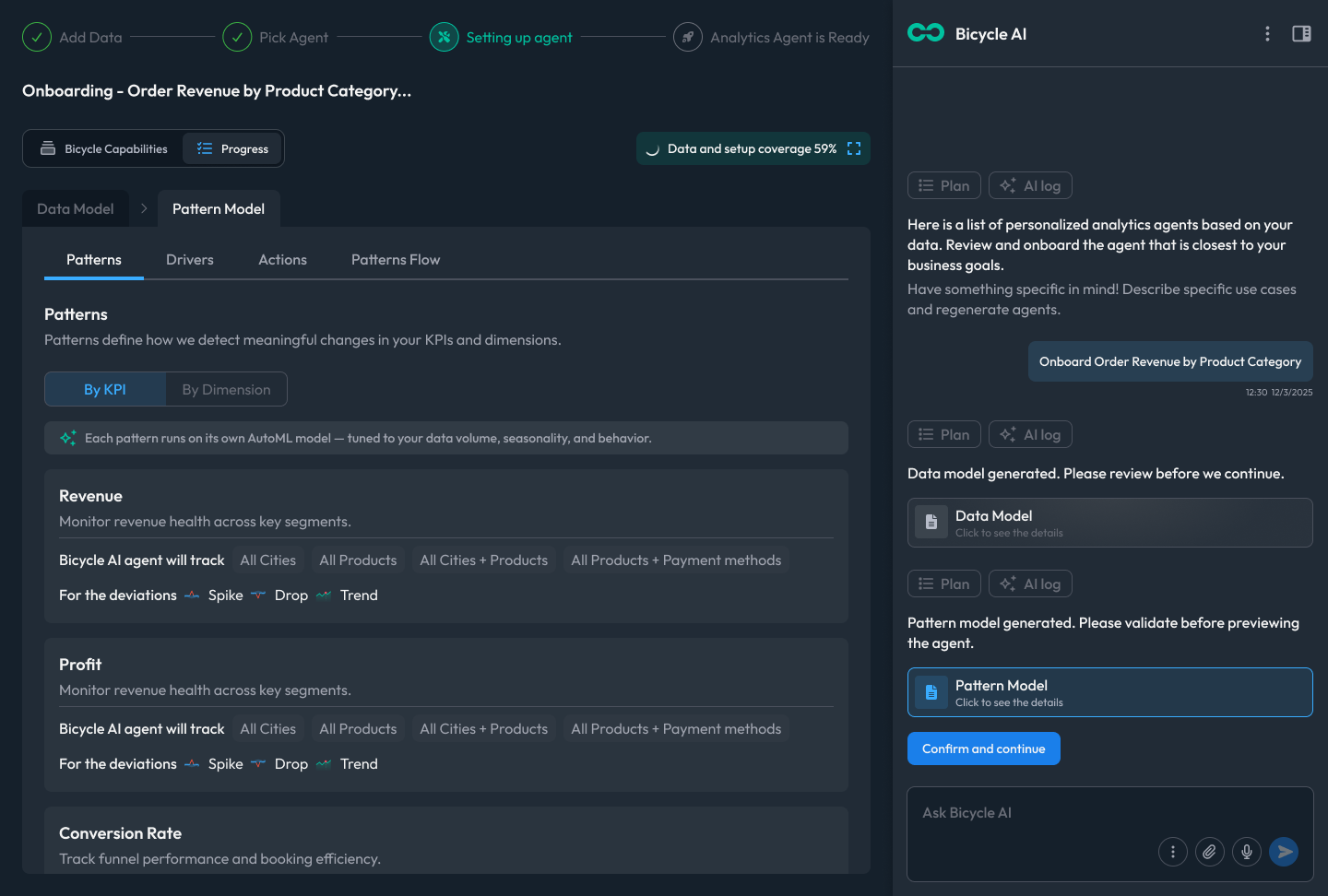Click the Pick Agent step label

[293, 38]
